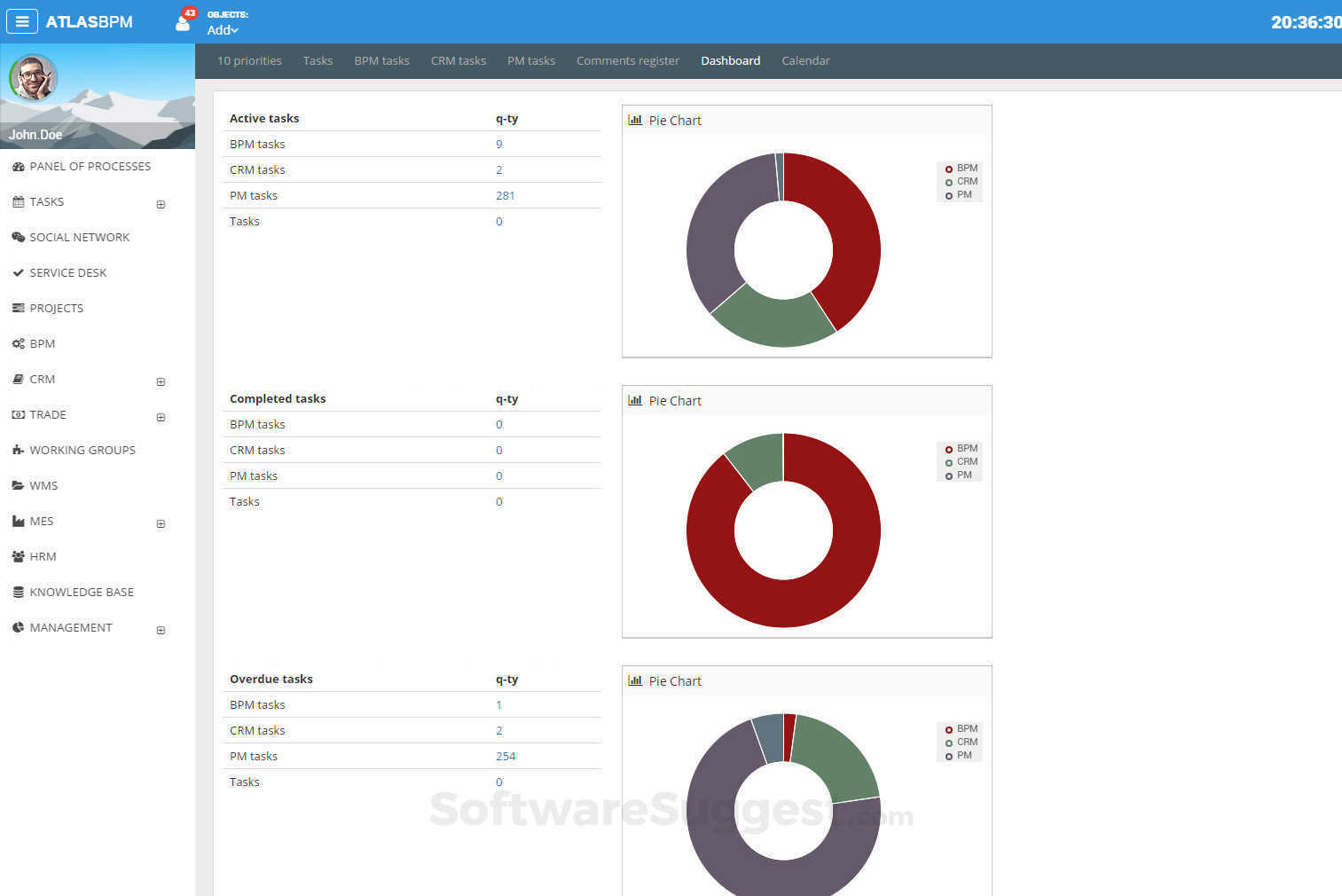Expand the TASKS sidebar section
The image size is (1342, 896).
click(x=161, y=204)
